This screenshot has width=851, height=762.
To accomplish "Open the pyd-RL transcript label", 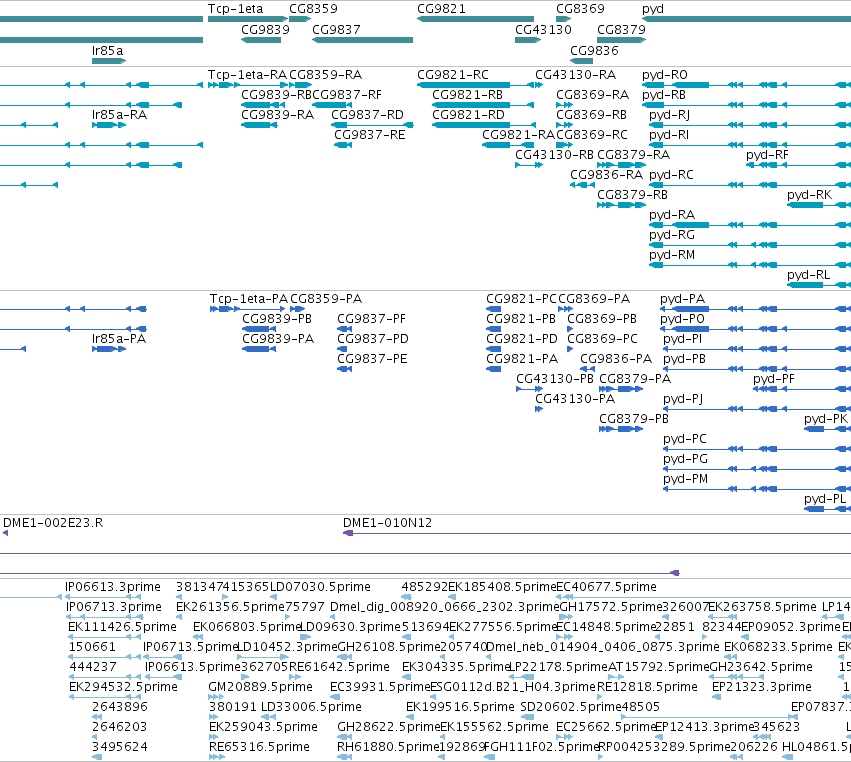I will tap(809, 275).
